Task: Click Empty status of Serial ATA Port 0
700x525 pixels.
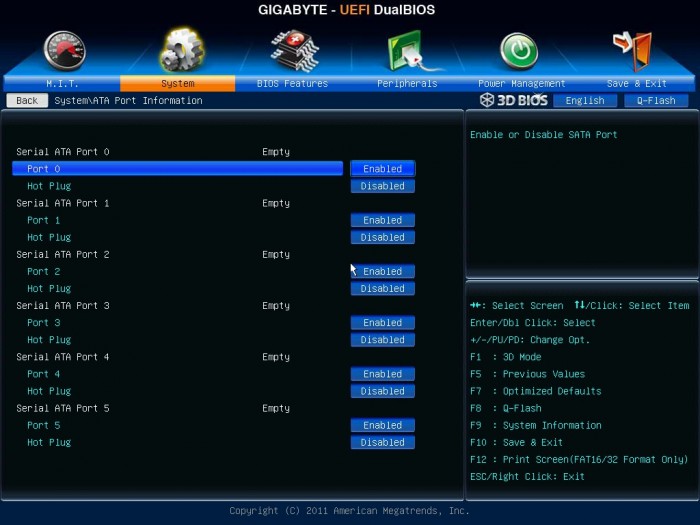Action: (x=276, y=152)
